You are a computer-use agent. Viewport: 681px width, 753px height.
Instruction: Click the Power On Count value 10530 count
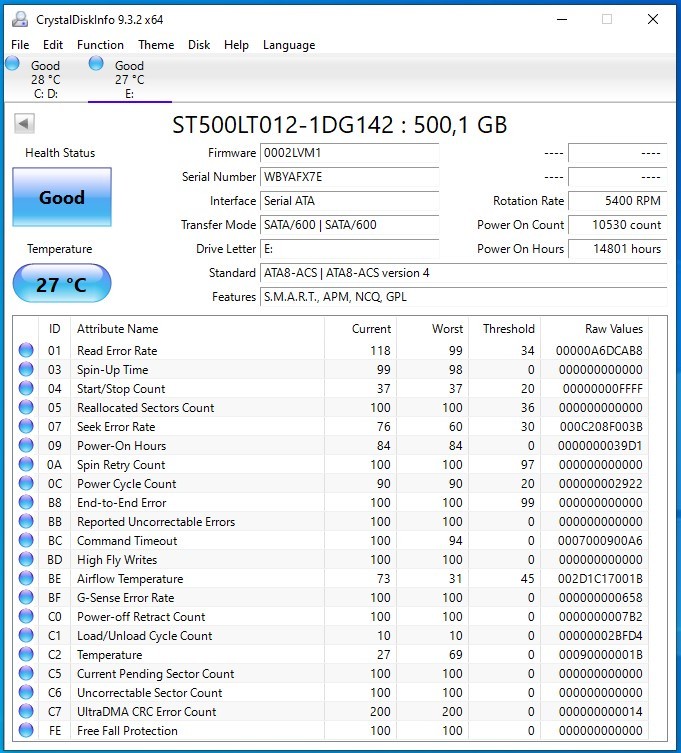tap(618, 225)
